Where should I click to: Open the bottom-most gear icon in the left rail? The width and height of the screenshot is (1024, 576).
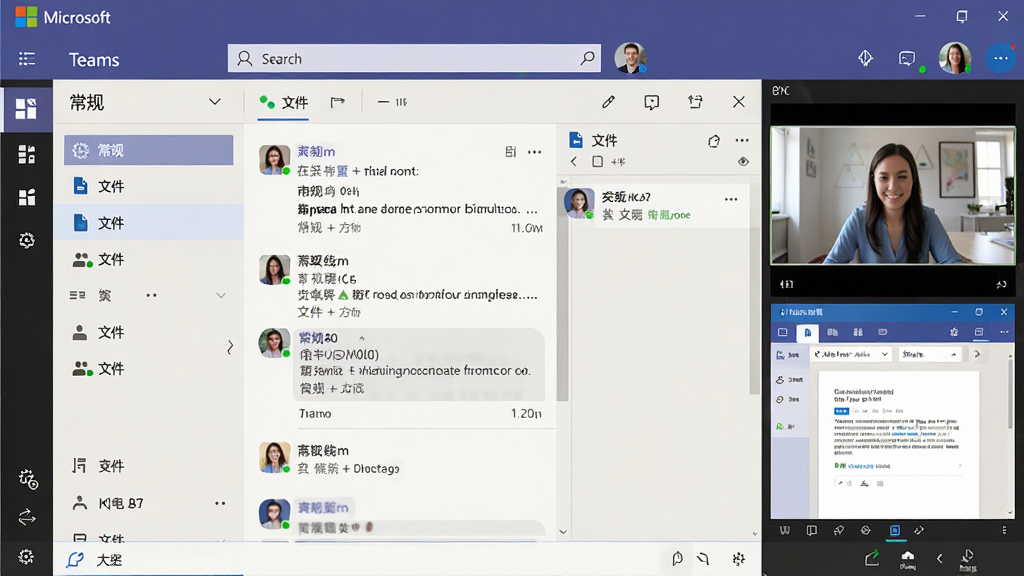[26, 556]
